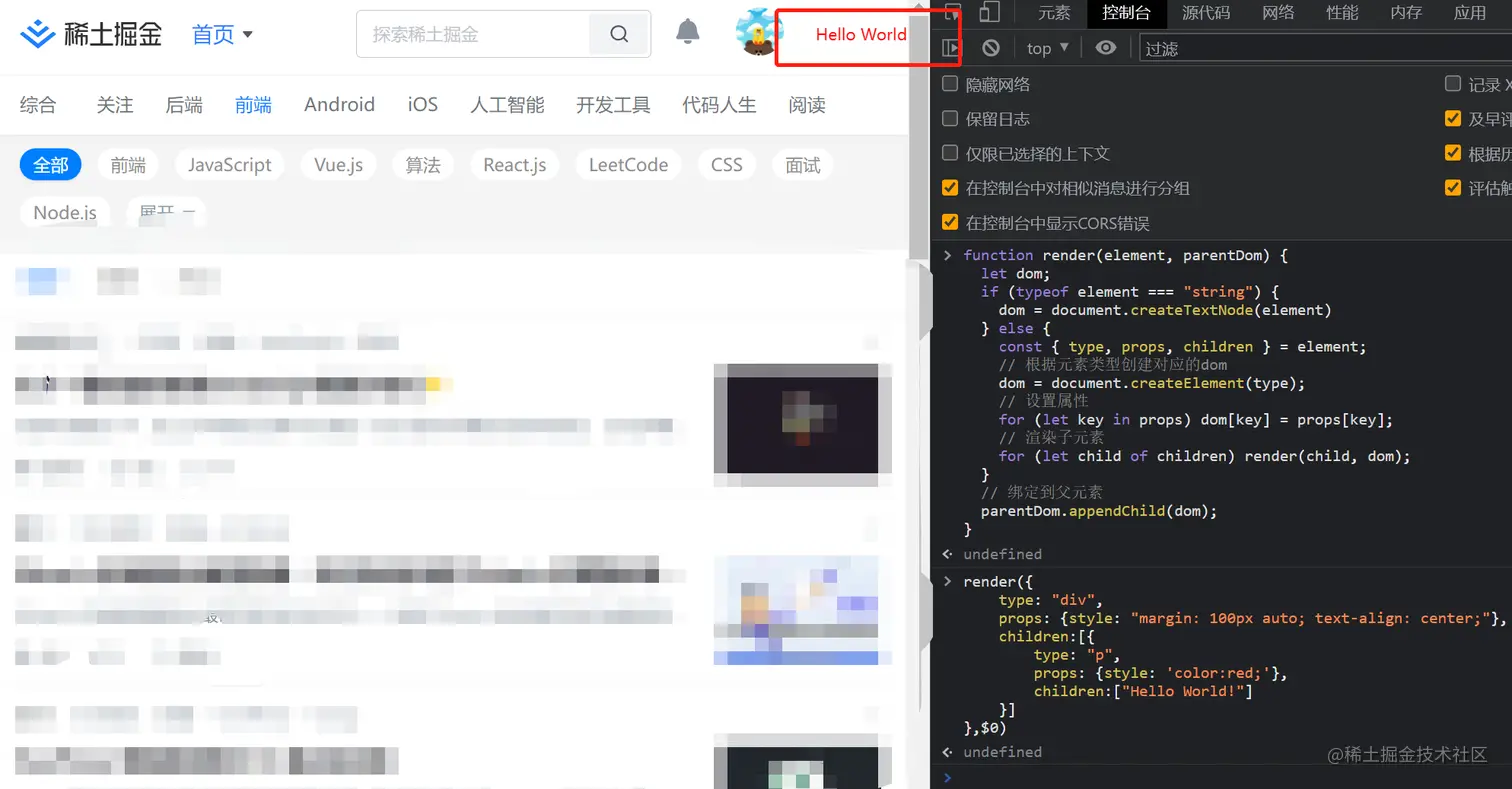Viewport: 1512px width, 789px height.
Task: Click the "},$0)" console line
Action: tap(985, 728)
